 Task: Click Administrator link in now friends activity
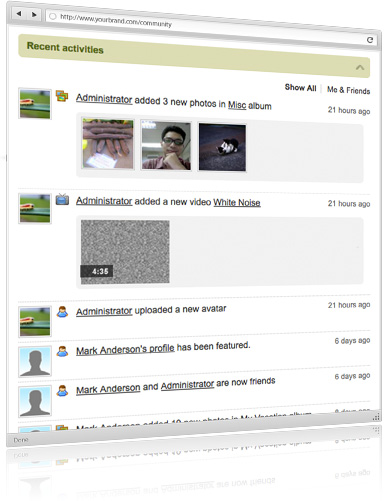pos(187,385)
